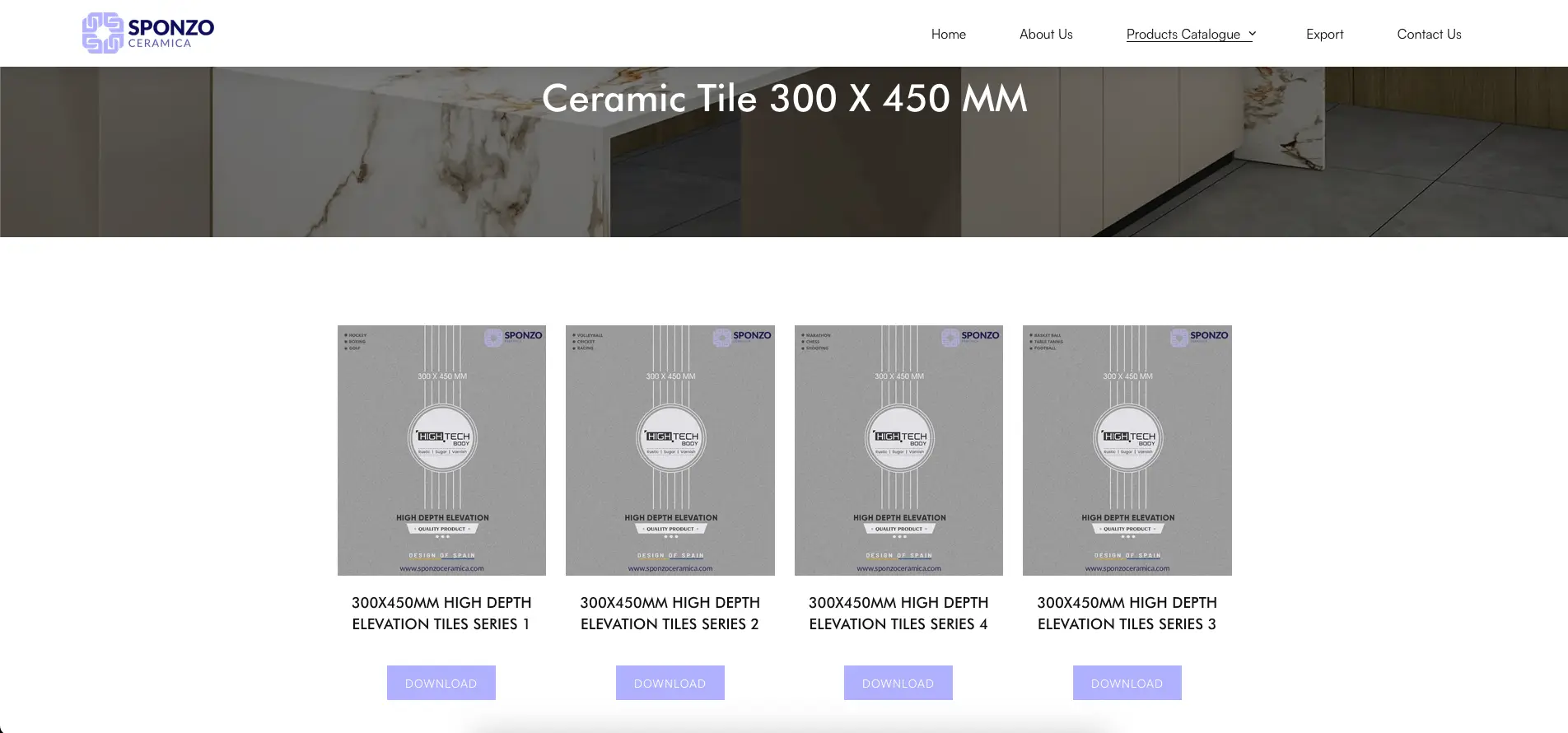Click the Sponzo Ceramica logo
The image size is (1568, 733).
pos(148,33)
